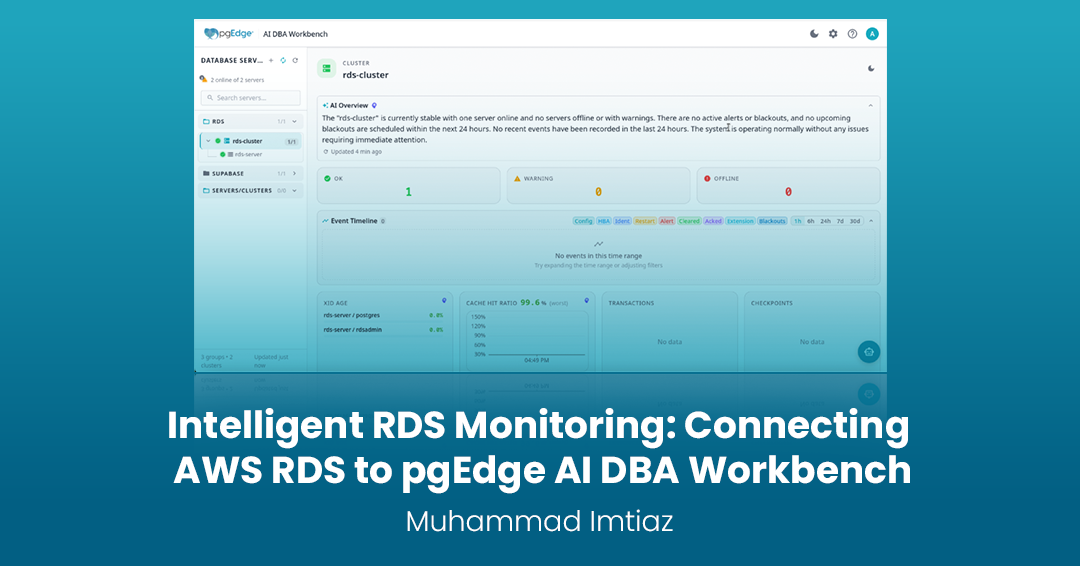Collapse the RDS group chevron
The image size is (1080, 566).
(x=295, y=121)
